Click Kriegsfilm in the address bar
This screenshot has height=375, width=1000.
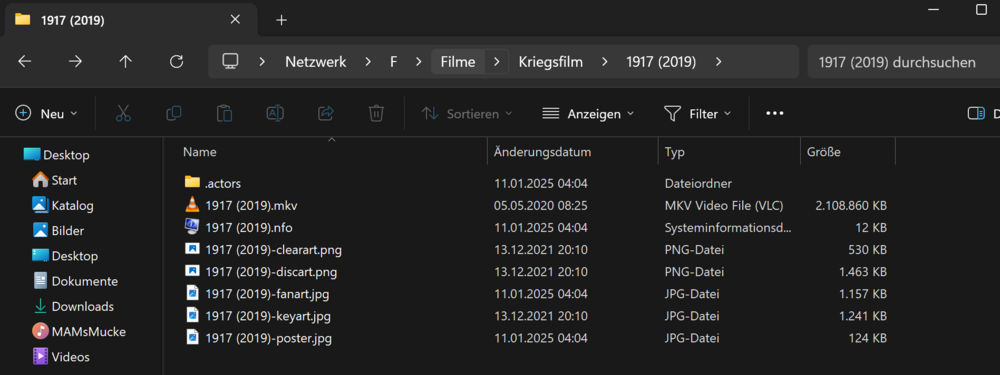550,62
